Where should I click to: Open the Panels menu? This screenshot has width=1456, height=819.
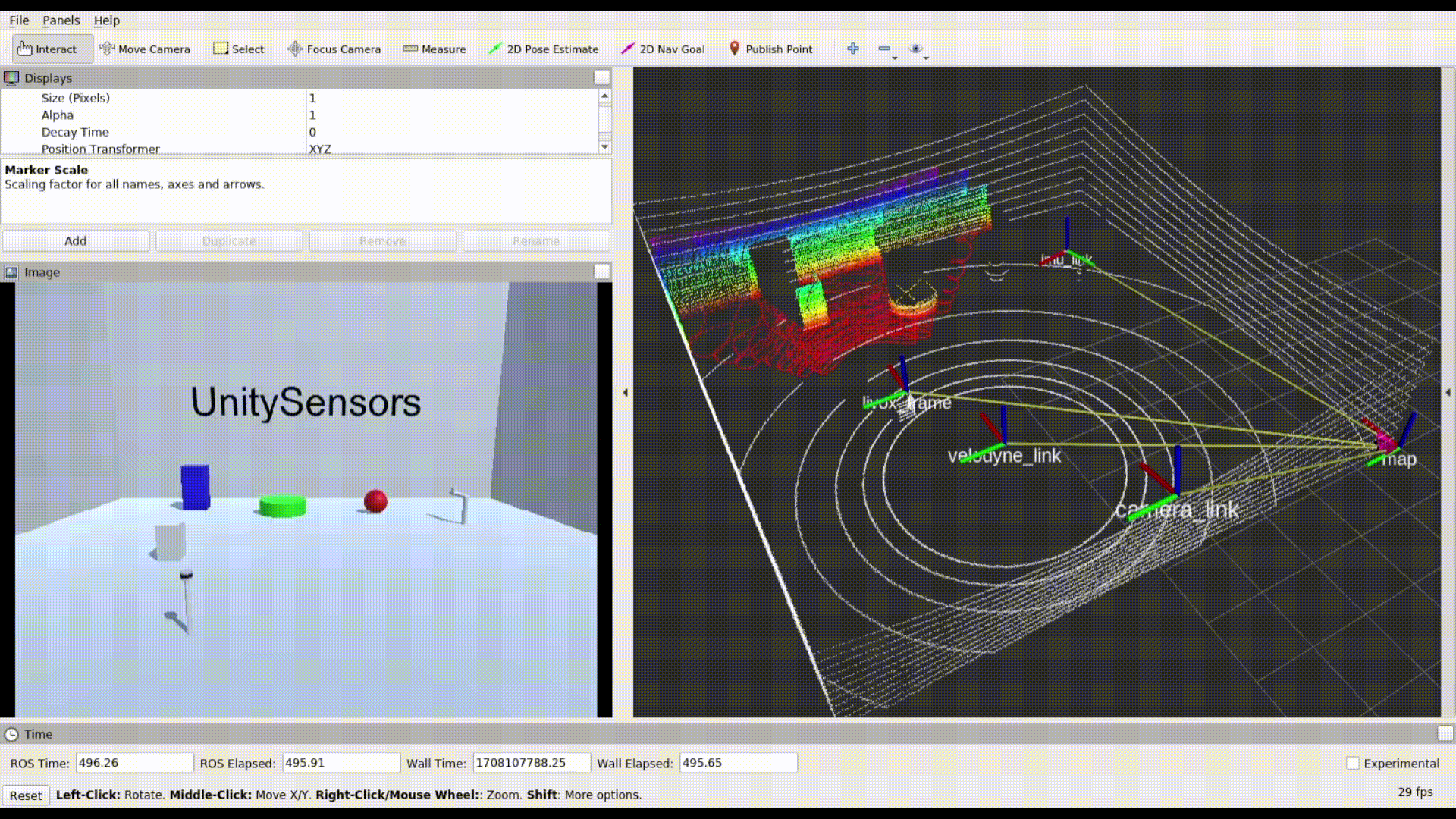(61, 20)
